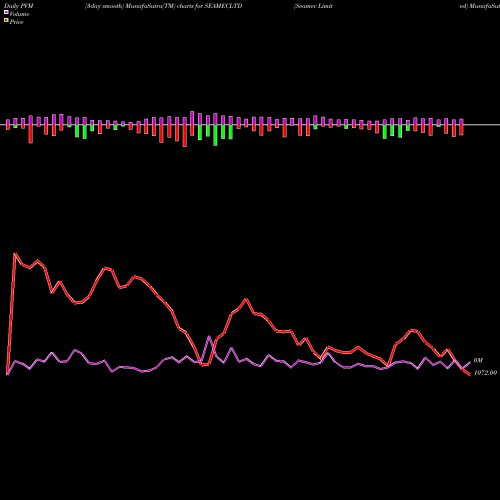Click the 'charts for SEAMECLTD' header text

[x=210, y=6]
